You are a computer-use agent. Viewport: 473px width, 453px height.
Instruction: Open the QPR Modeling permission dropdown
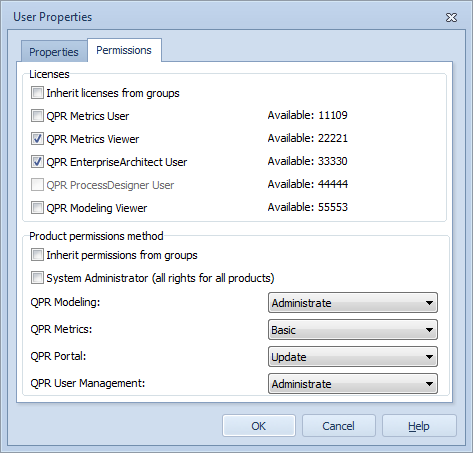(x=353, y=303)
